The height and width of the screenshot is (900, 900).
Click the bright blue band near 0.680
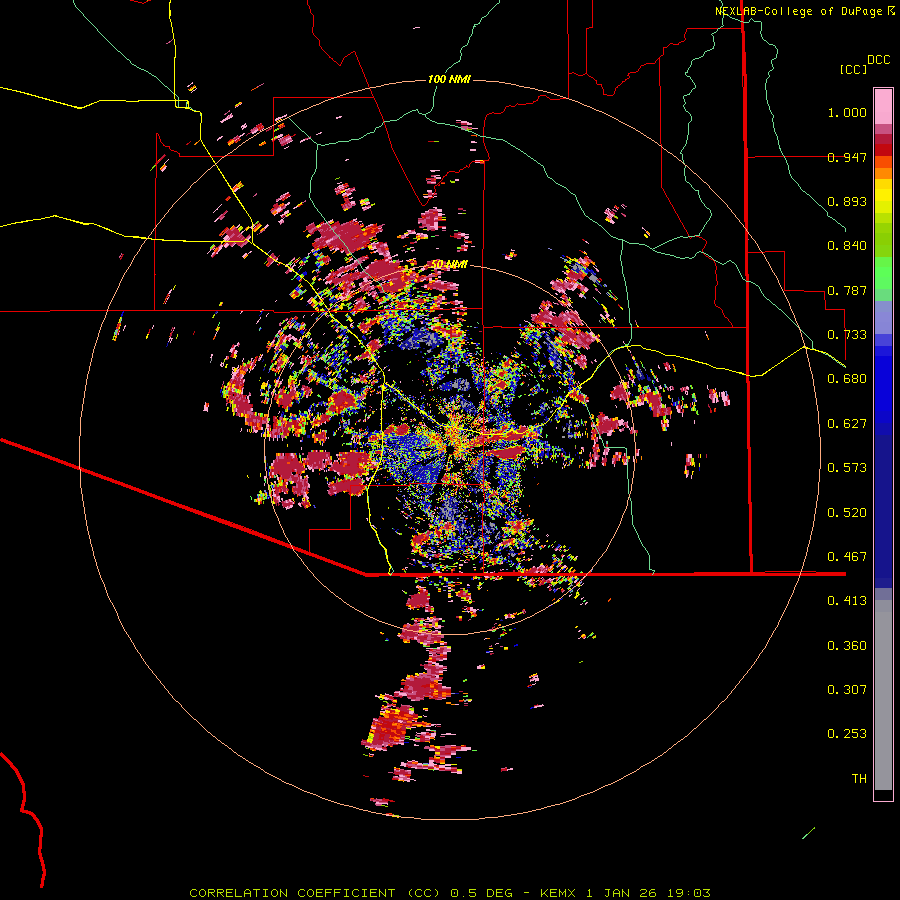(x=883, y=385)
